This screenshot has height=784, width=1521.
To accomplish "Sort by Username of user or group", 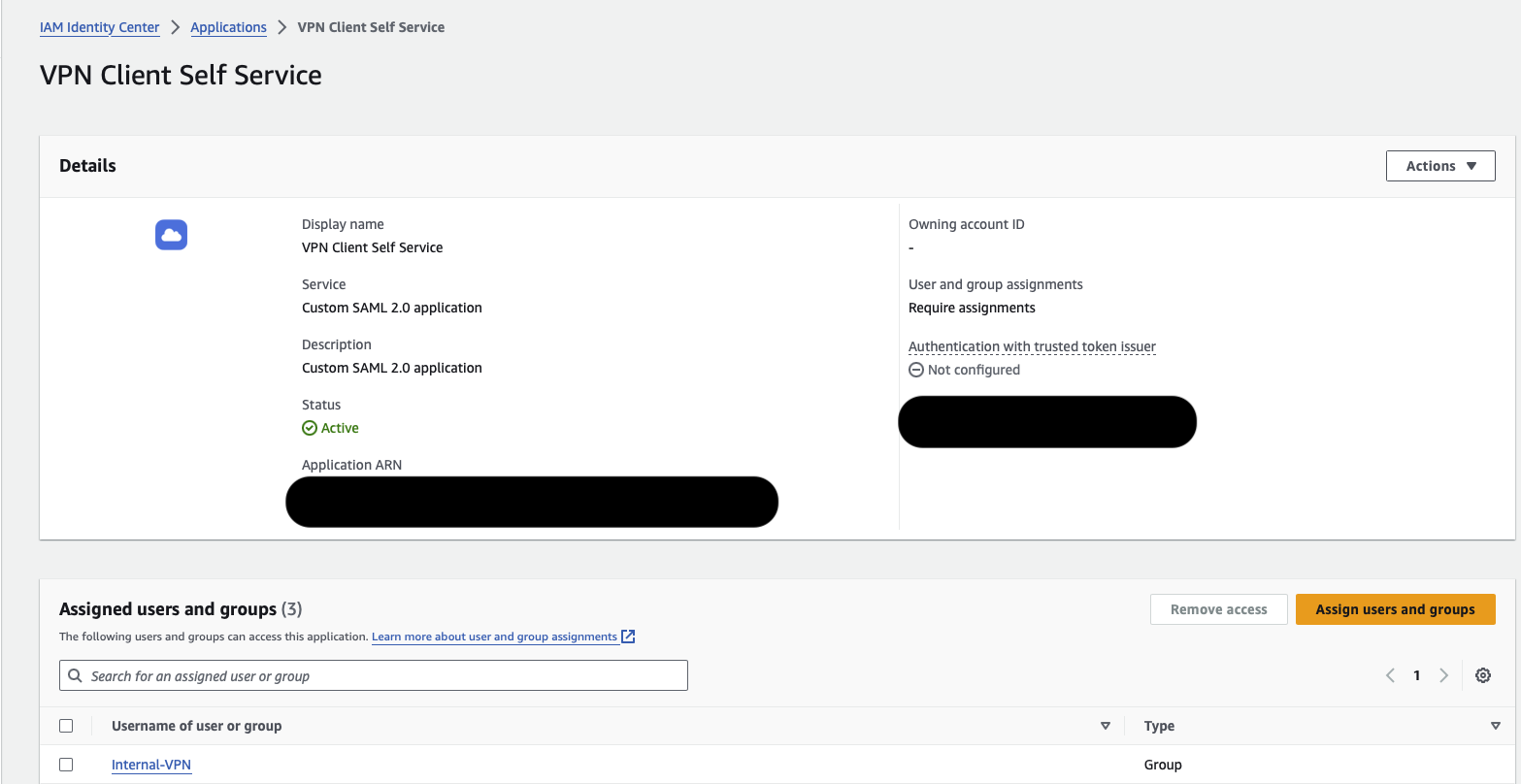I will coord(1105,726).
